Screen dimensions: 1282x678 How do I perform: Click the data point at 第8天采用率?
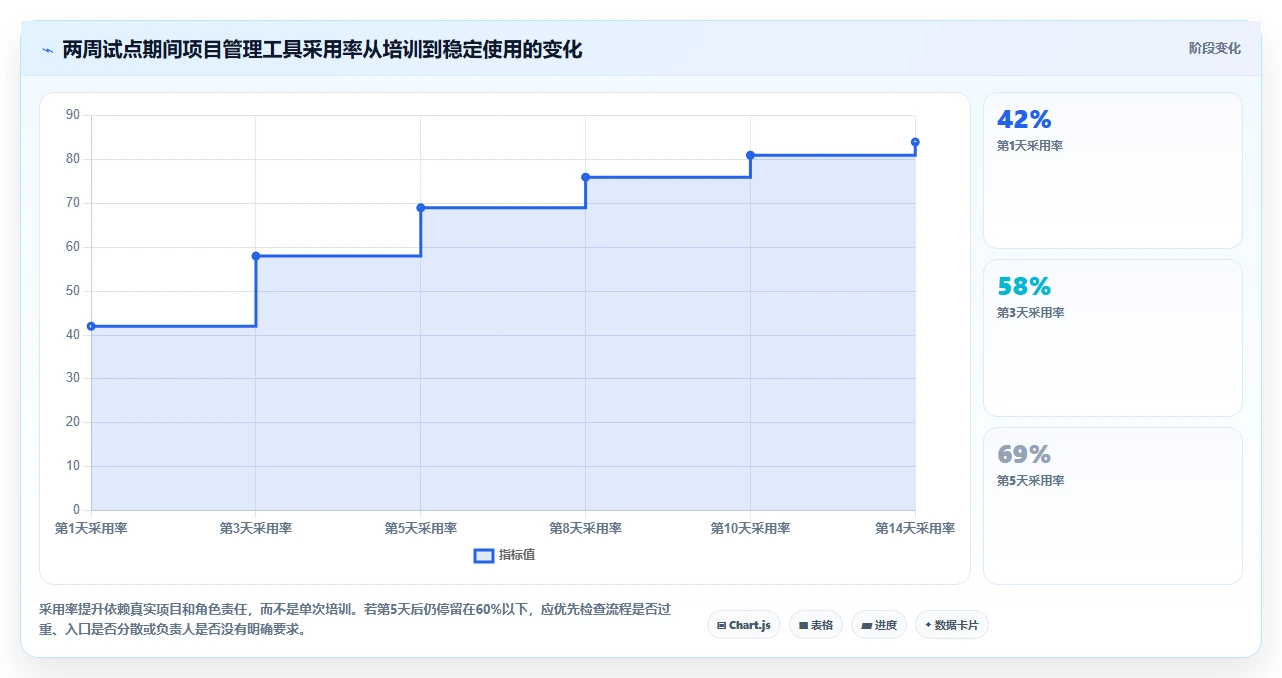point(586,177)
